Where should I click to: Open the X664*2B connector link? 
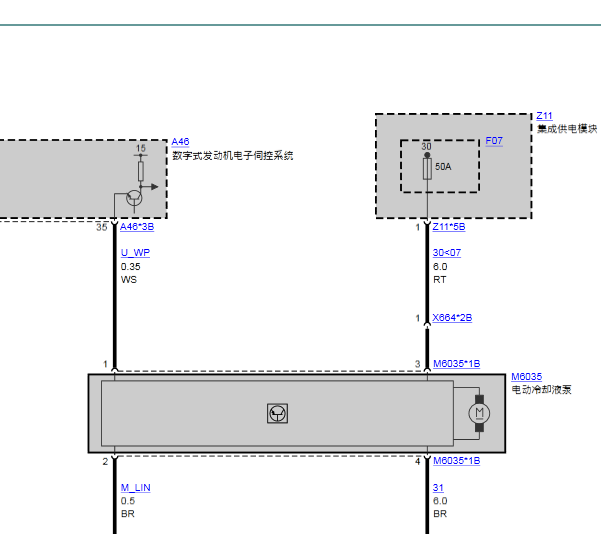pos(452,318)
